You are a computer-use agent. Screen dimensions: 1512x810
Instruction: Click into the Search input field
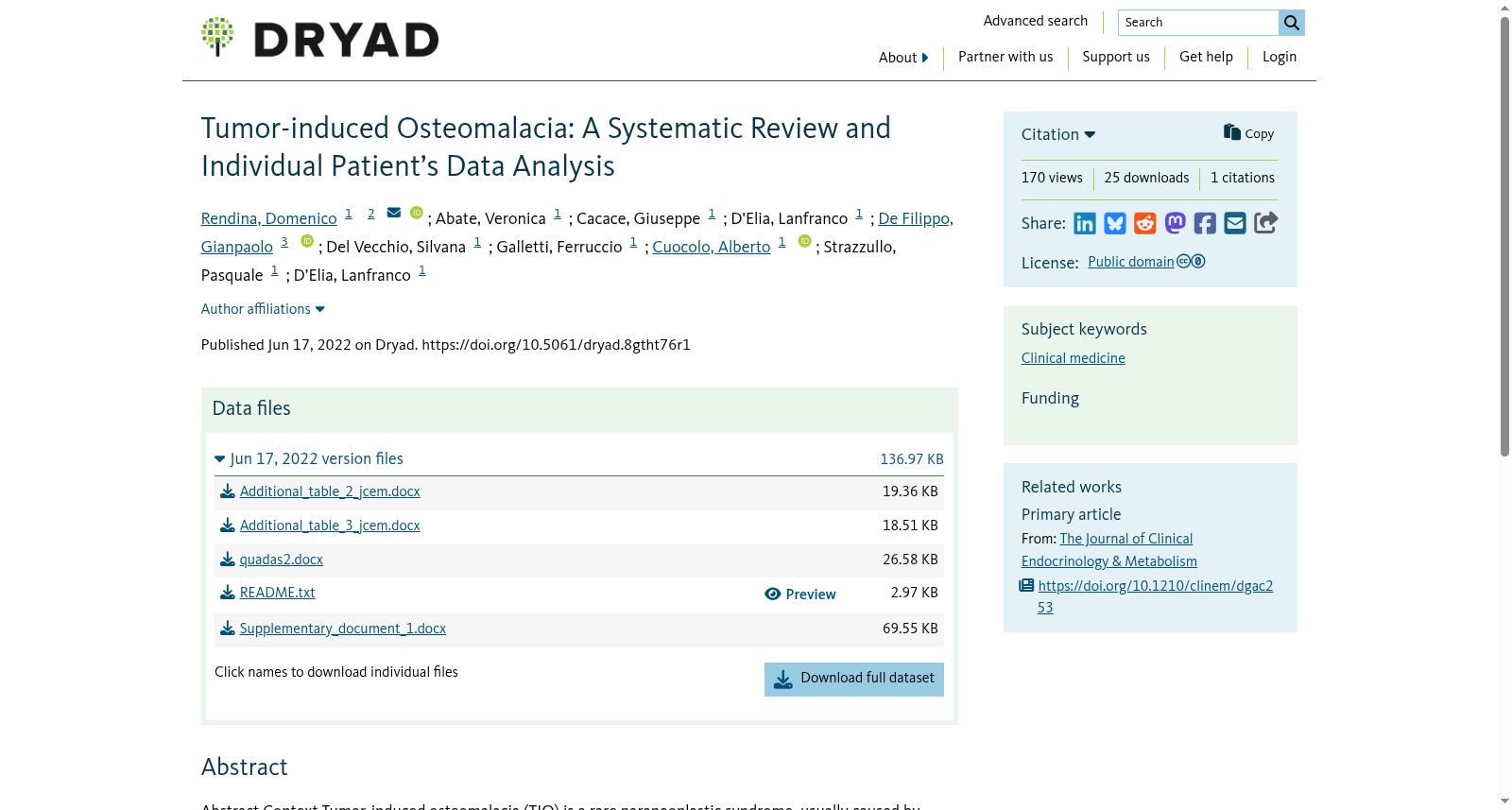[x=1198, y=23]
